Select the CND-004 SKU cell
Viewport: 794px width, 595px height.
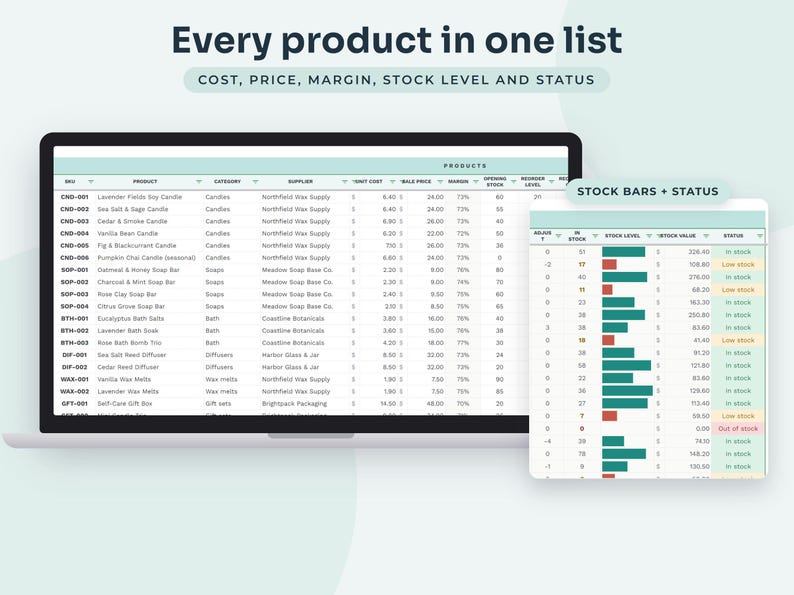pos(74,233)
